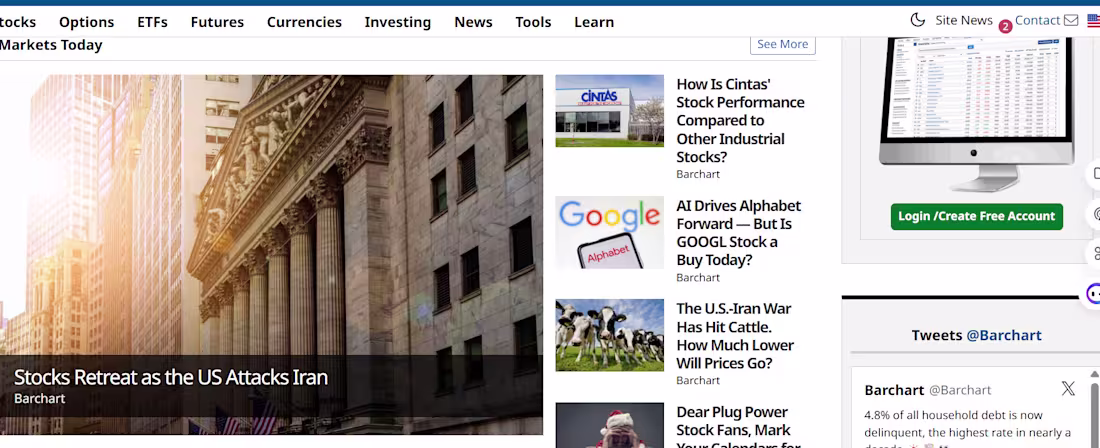1100x448 pixels.
Task: Open the Investing menu
Action: (398, 22)
